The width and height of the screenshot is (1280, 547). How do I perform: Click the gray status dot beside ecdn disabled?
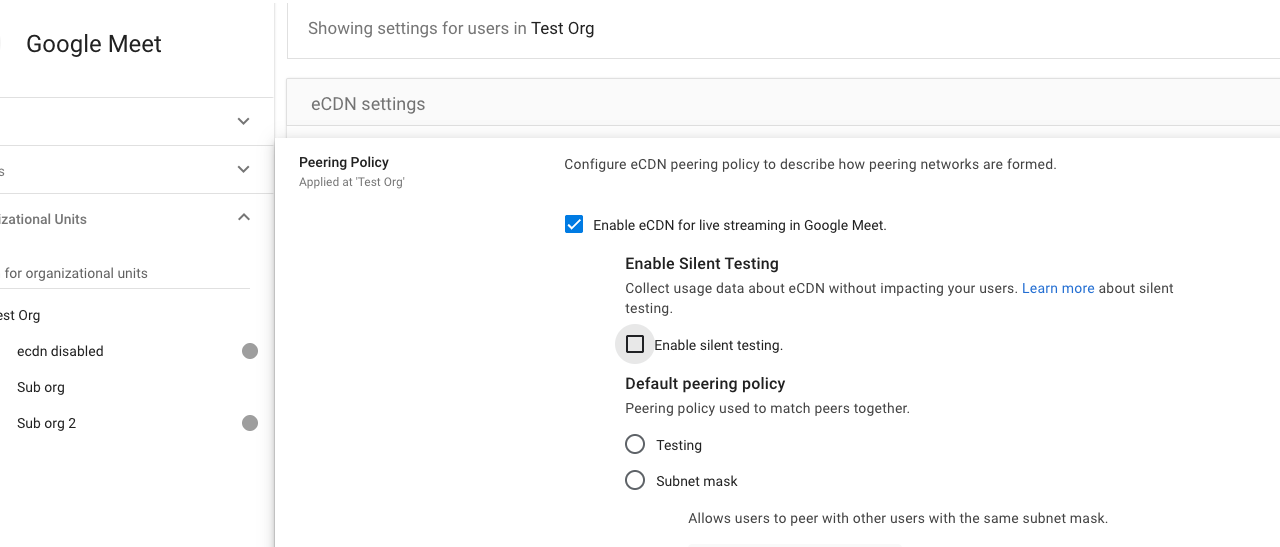pyautogui.click(x=250, y=351)
